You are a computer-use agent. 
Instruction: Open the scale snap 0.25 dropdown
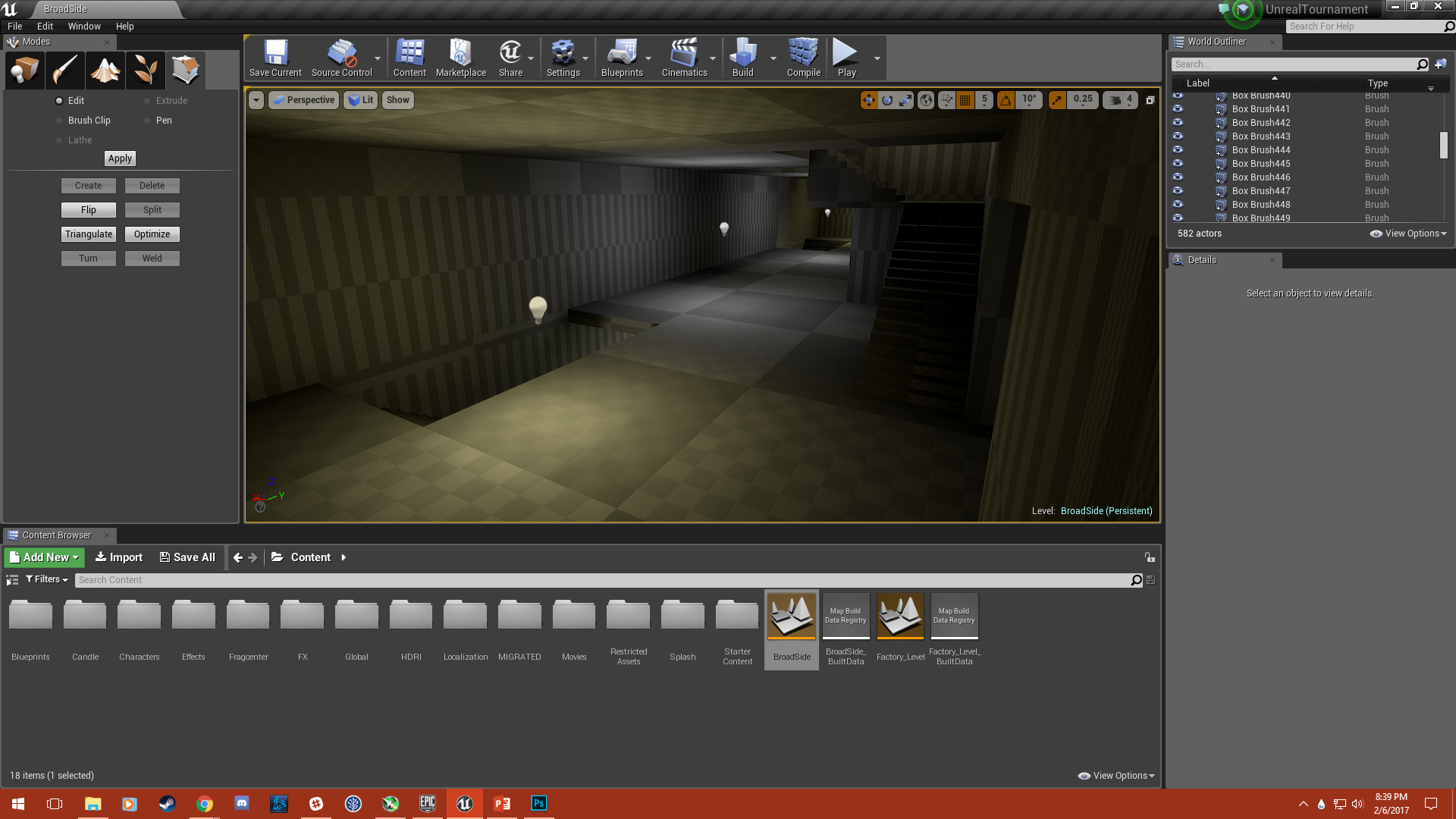click(1083, 99)
